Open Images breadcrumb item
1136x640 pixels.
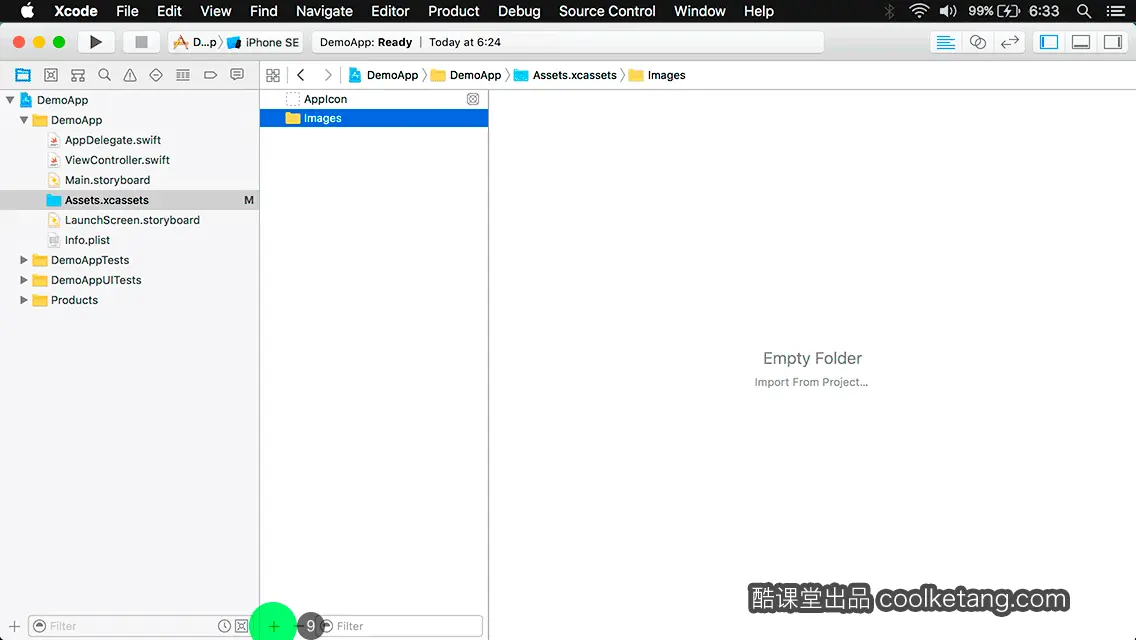[657, 75]
